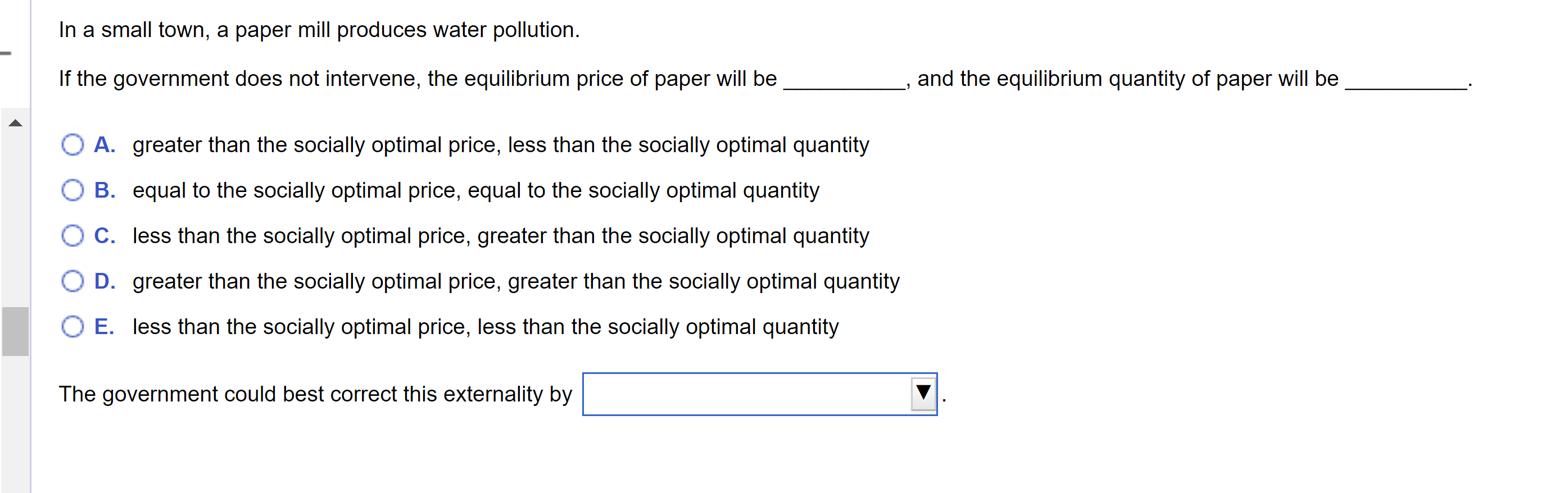
Task: Click option A's answer text about greater price
Action: 500,144
